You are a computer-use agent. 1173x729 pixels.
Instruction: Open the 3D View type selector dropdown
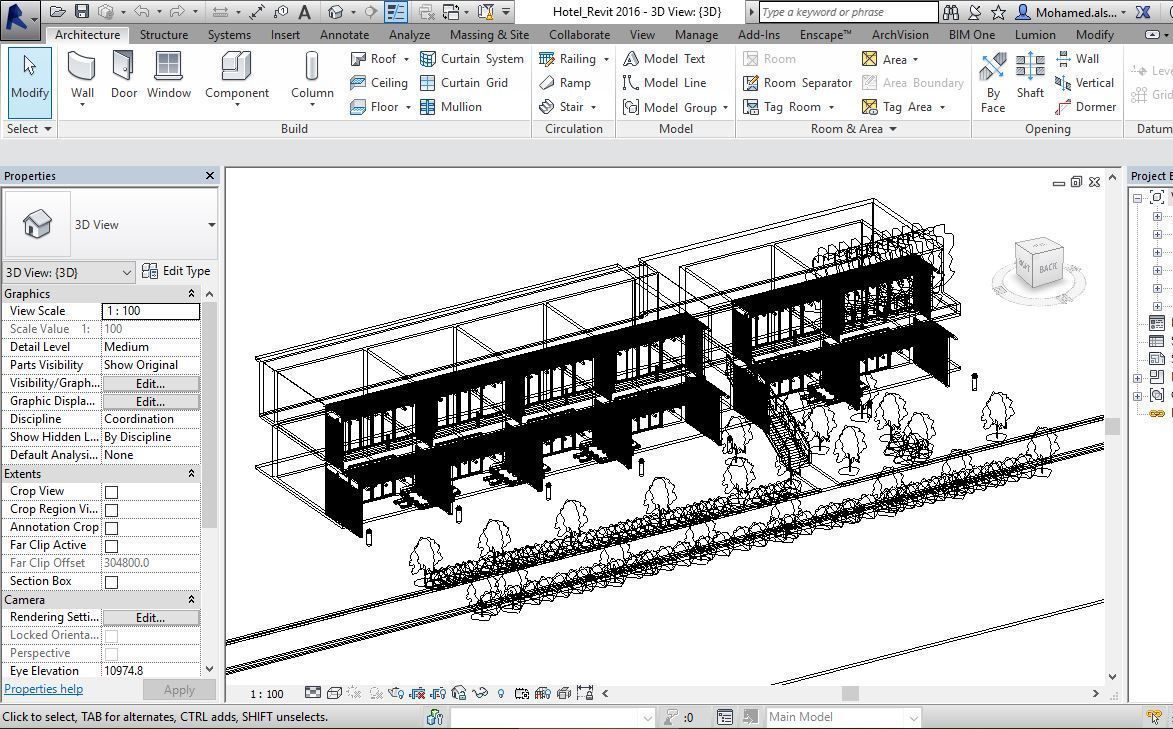(211, 225)
